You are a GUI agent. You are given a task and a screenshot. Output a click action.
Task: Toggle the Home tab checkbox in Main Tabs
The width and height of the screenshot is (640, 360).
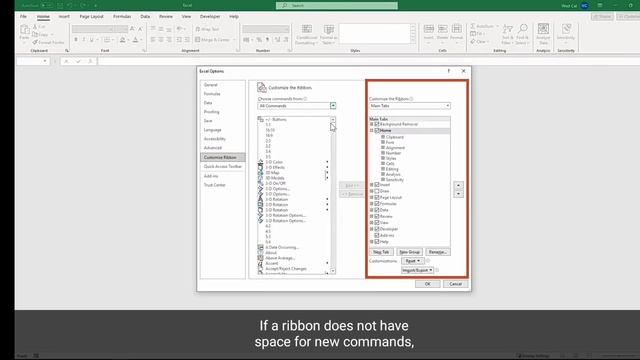tap(377, 131)
